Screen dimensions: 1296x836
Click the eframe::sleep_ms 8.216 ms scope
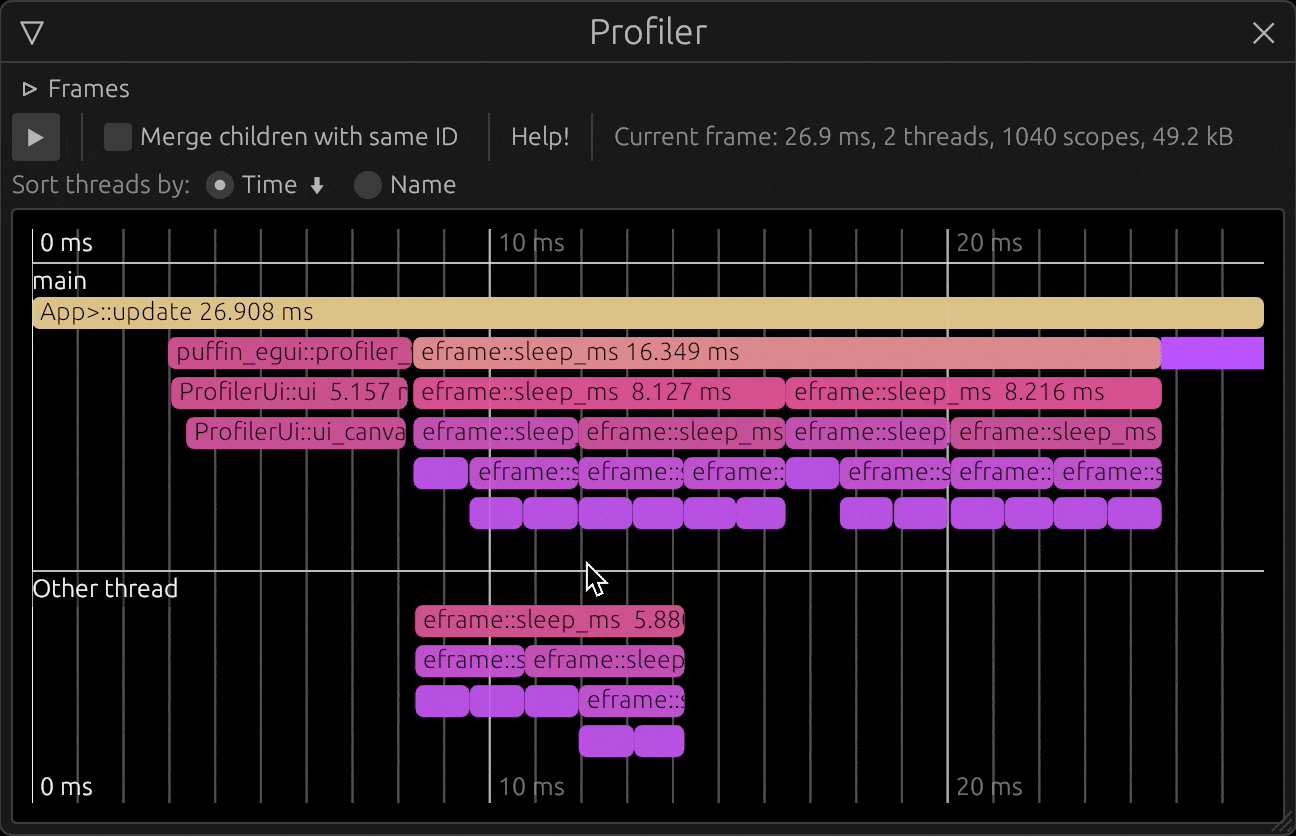tap(973, 392)
